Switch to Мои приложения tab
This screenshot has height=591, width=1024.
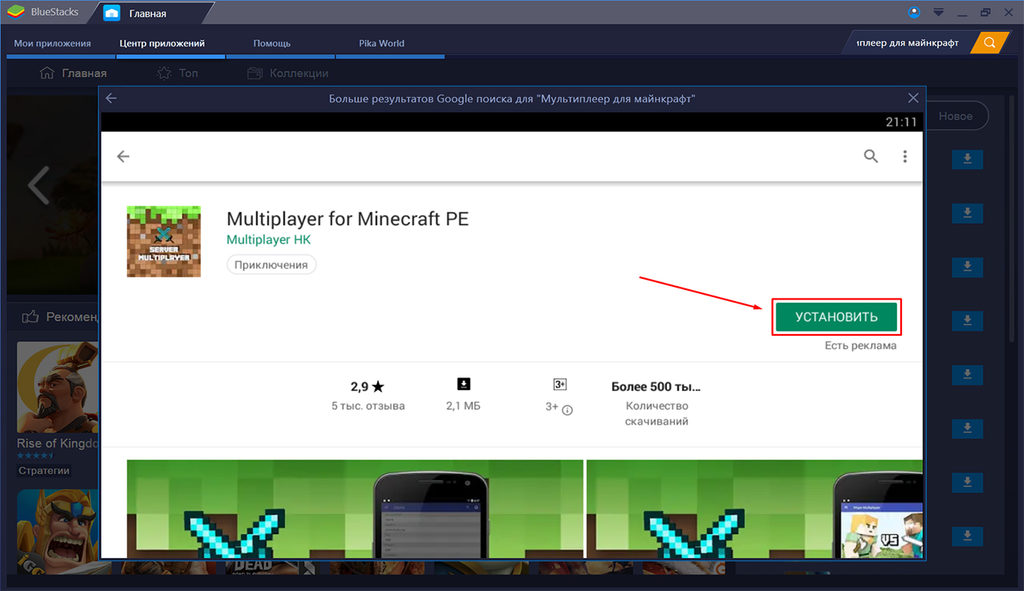tap(52, 43)
